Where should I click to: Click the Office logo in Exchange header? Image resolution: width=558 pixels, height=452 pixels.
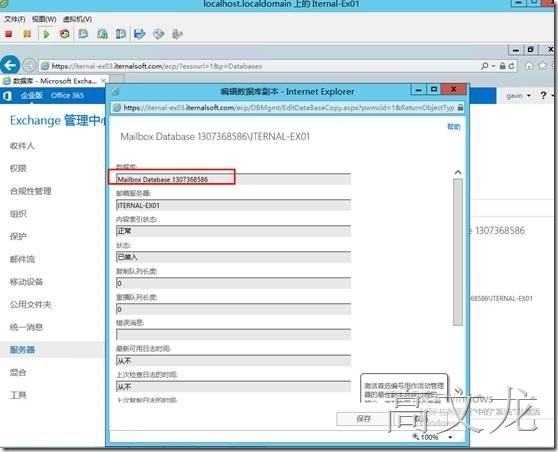[7, 96]
